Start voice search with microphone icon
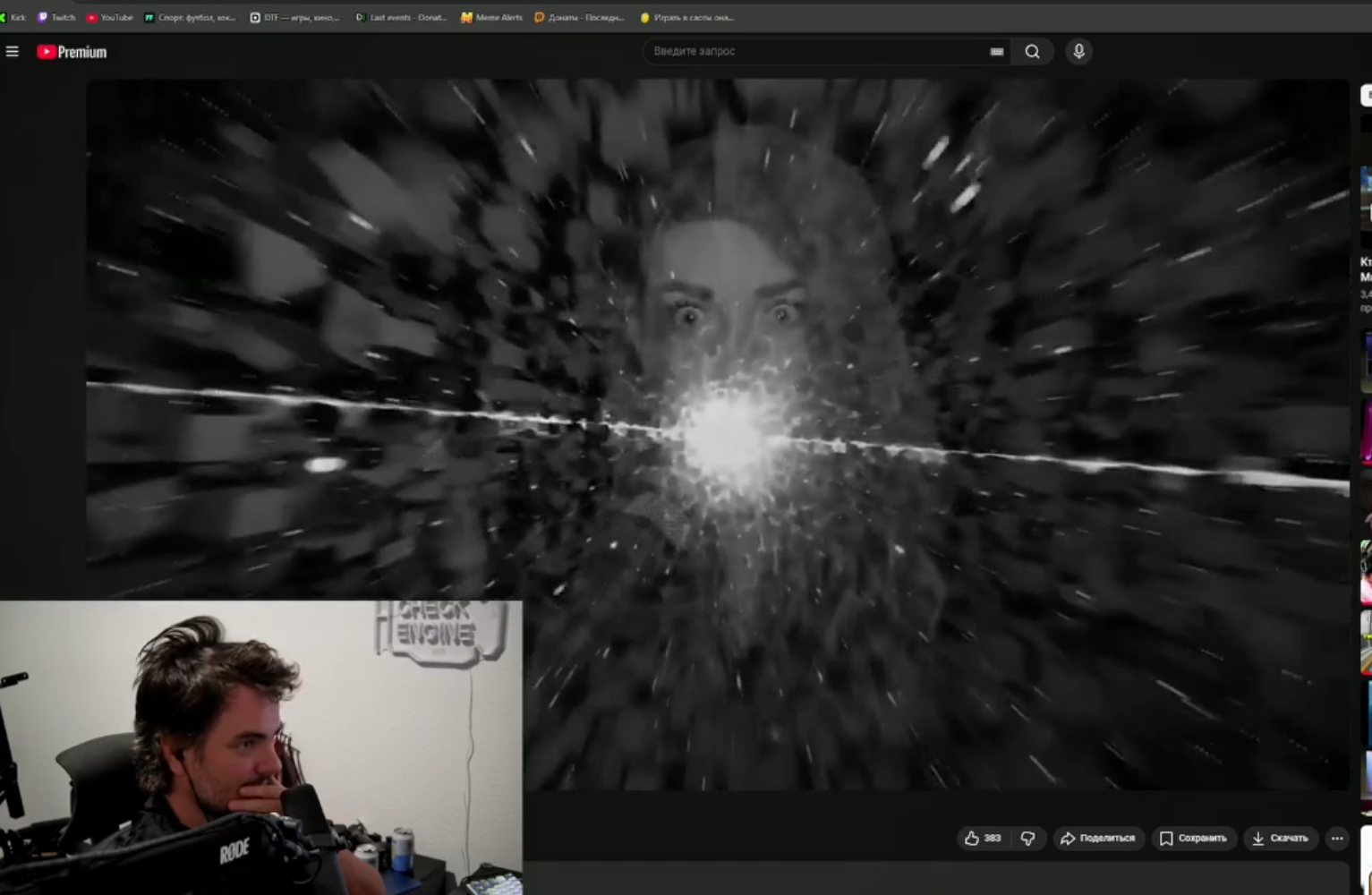Viewport: 1372px width, 895px height. point(1078,52)
